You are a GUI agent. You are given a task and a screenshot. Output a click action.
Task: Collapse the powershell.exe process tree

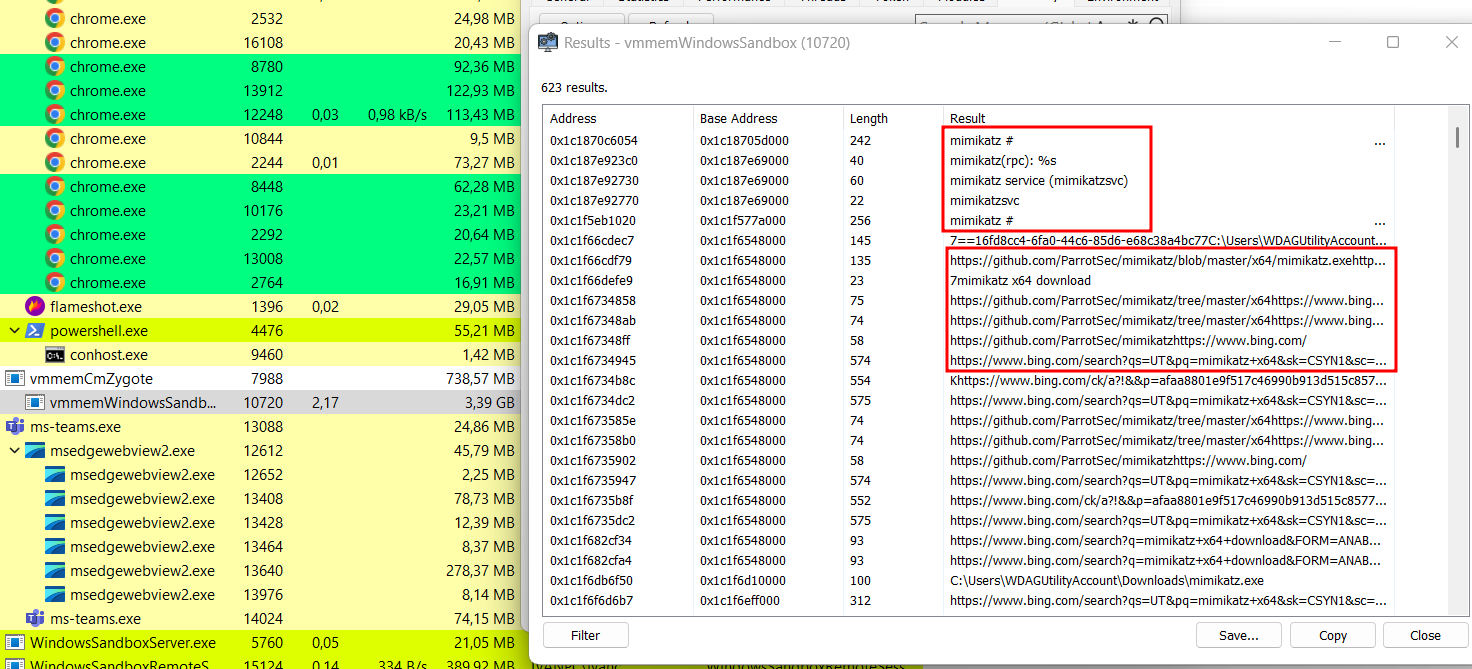pyautogui.click(x=14, y=331)
